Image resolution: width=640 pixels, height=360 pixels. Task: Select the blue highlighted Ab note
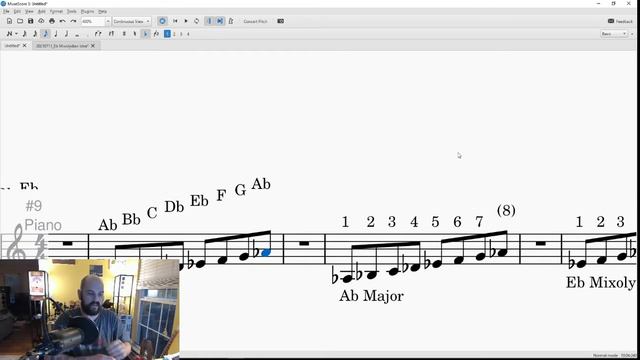click(266, 253)
